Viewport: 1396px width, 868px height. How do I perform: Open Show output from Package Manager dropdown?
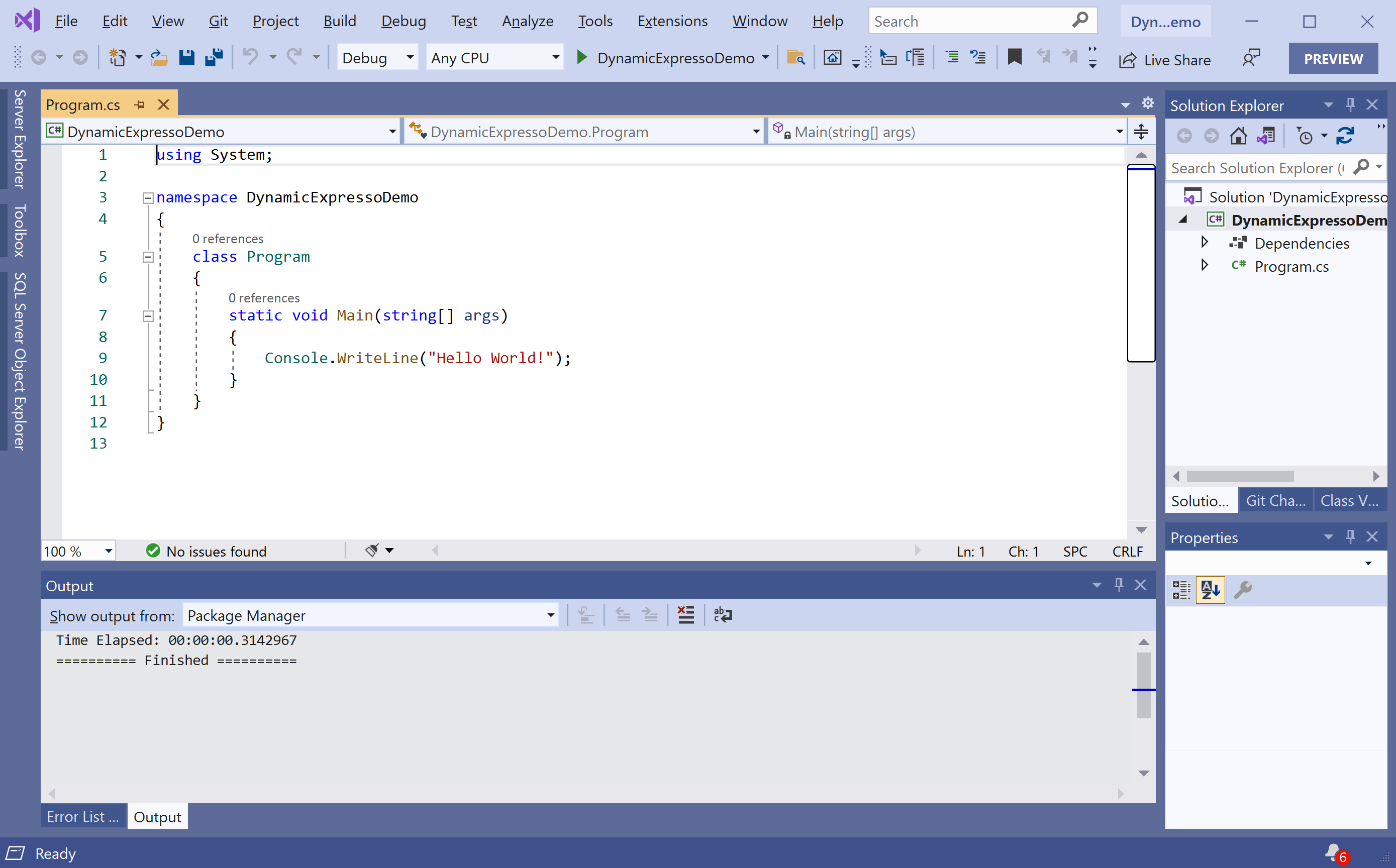[370, 615]
